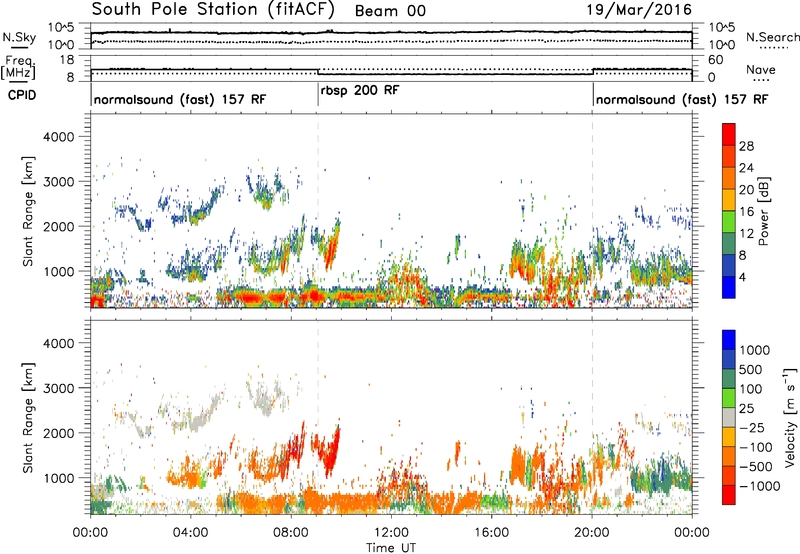
Task: Click the power colorbar blue swatch below 4
Action: [728, 287]
